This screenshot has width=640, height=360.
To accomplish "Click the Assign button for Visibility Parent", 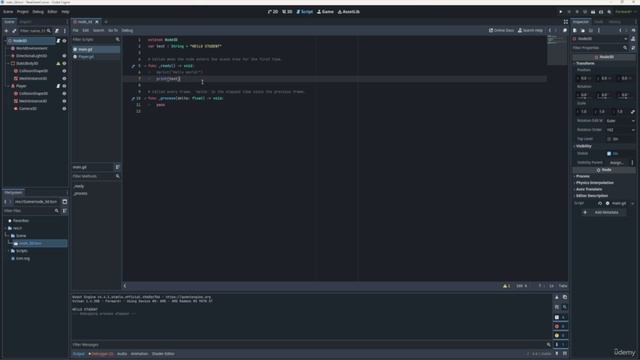I will (x=617, y=162).
